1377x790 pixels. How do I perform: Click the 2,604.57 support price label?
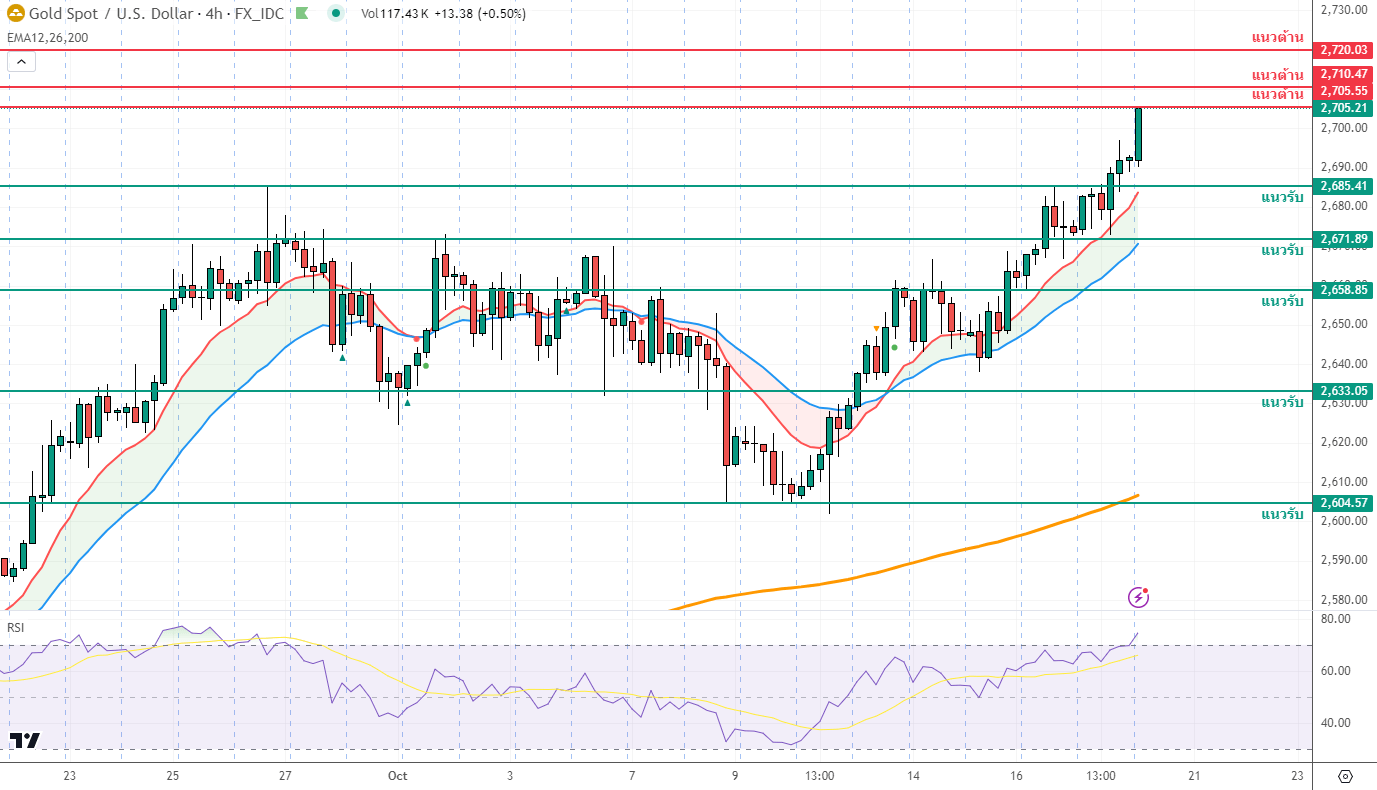pyautogui.click(x=1343, y=503)
